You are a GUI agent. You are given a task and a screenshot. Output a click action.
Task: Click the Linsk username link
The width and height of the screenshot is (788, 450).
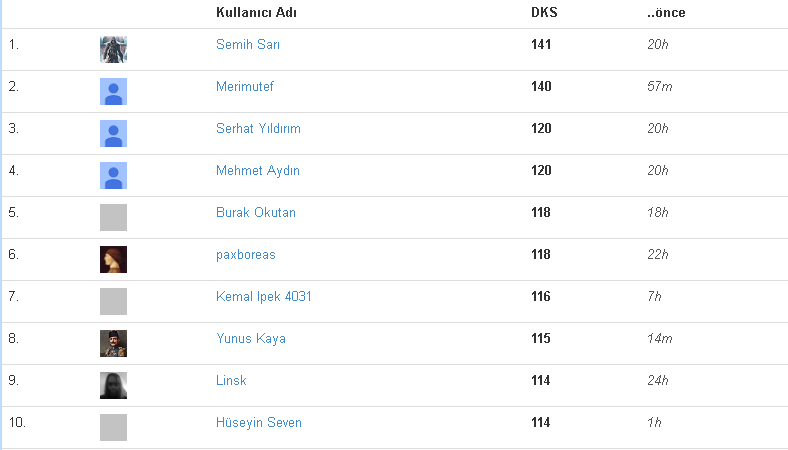[x=231, y=381]
